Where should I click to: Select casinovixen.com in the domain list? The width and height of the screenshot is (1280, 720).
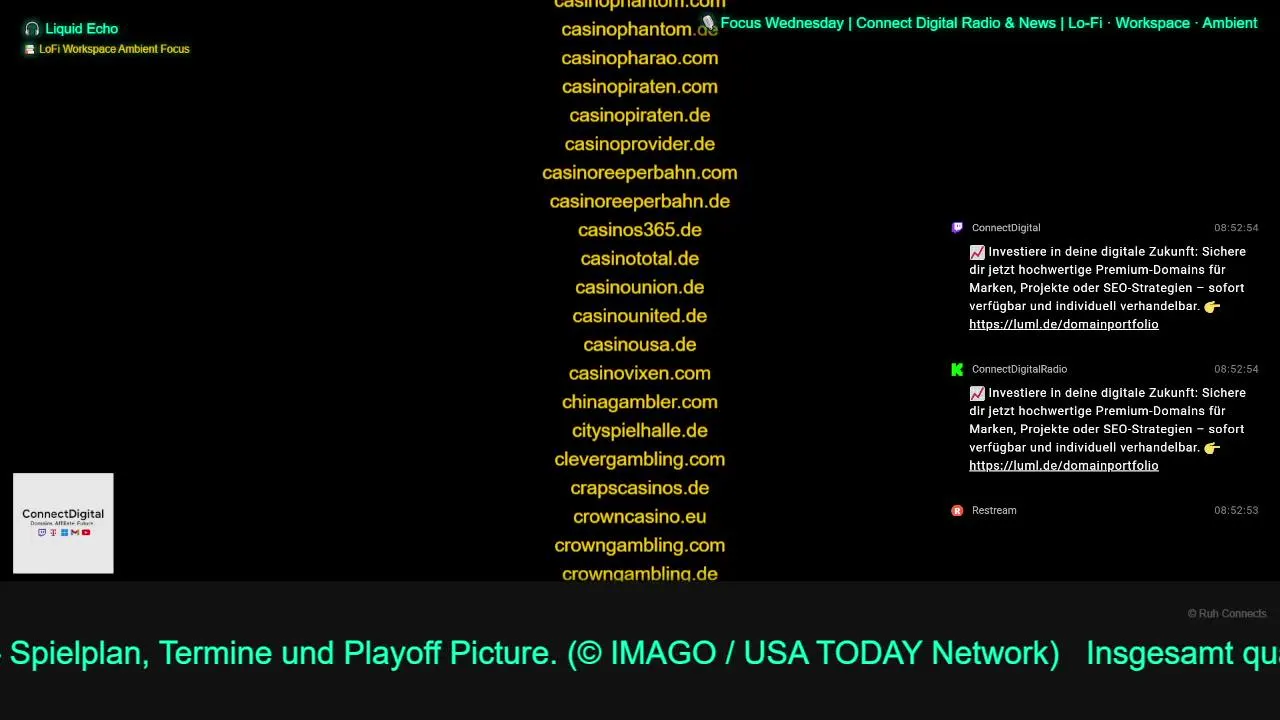(x=640, y=373)
